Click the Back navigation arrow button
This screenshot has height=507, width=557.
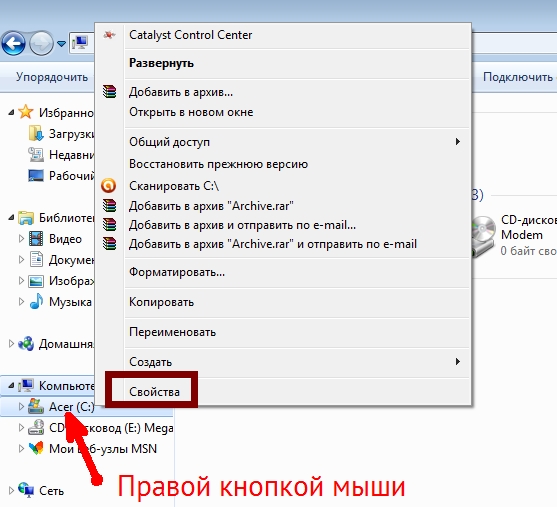pyautogui.click(x=13, y=44)
